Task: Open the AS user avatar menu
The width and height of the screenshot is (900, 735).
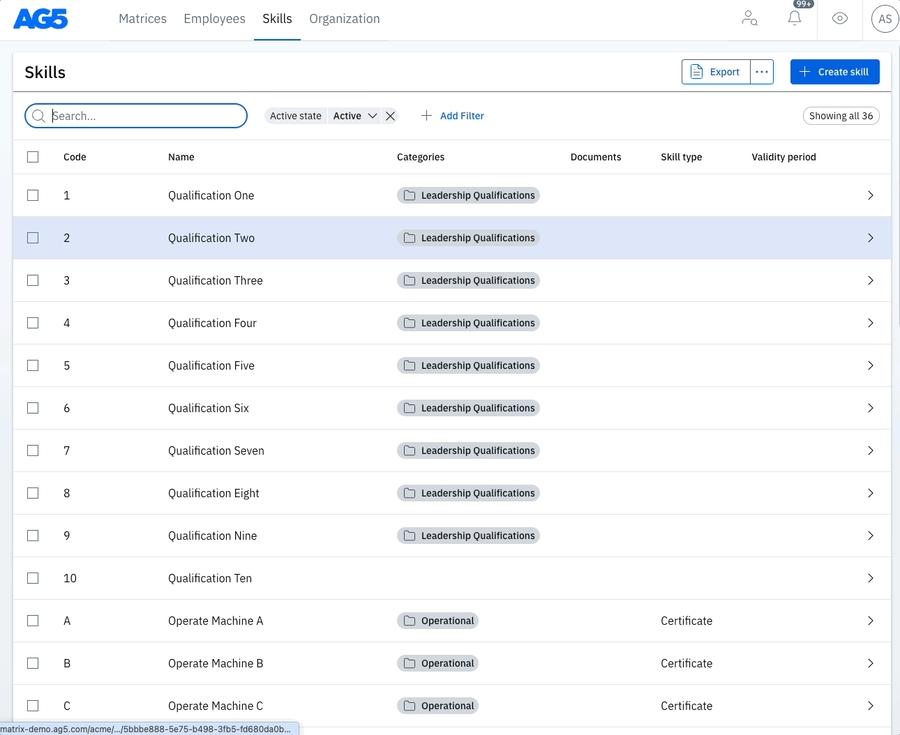Action: click(x=884, y=19)
